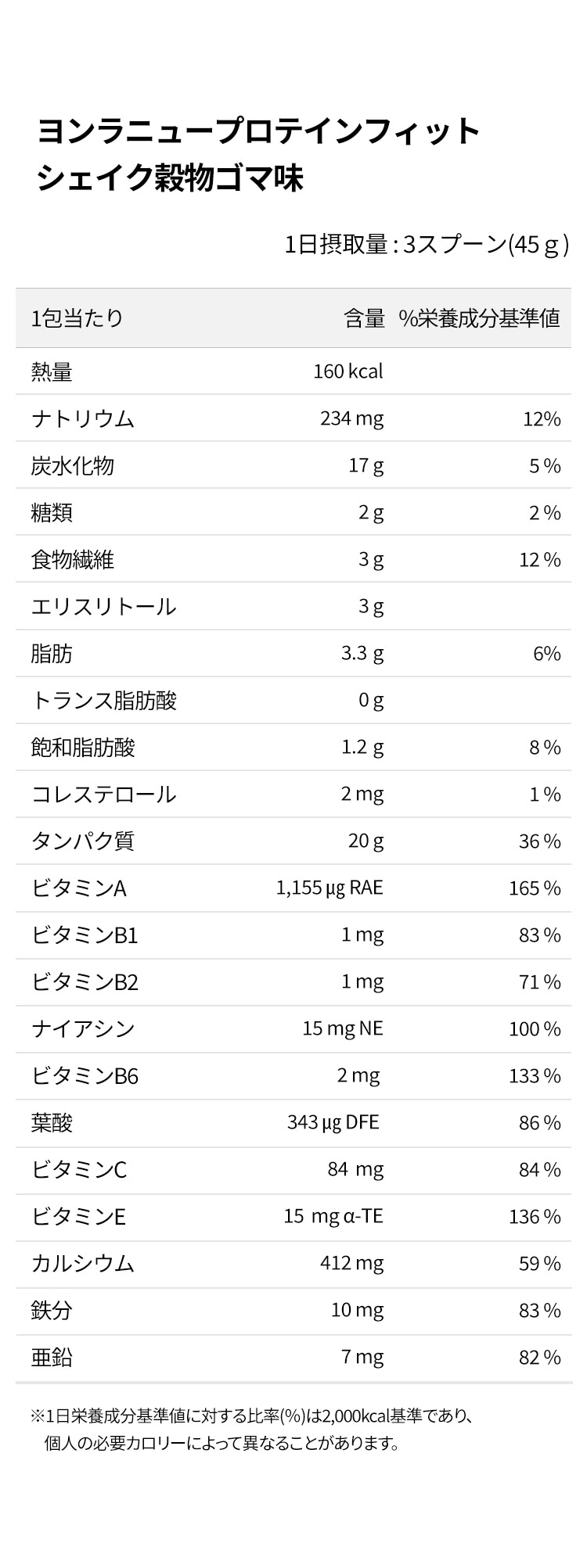Select the 1日摂取量 3スプーン text

tap(427, 245)
